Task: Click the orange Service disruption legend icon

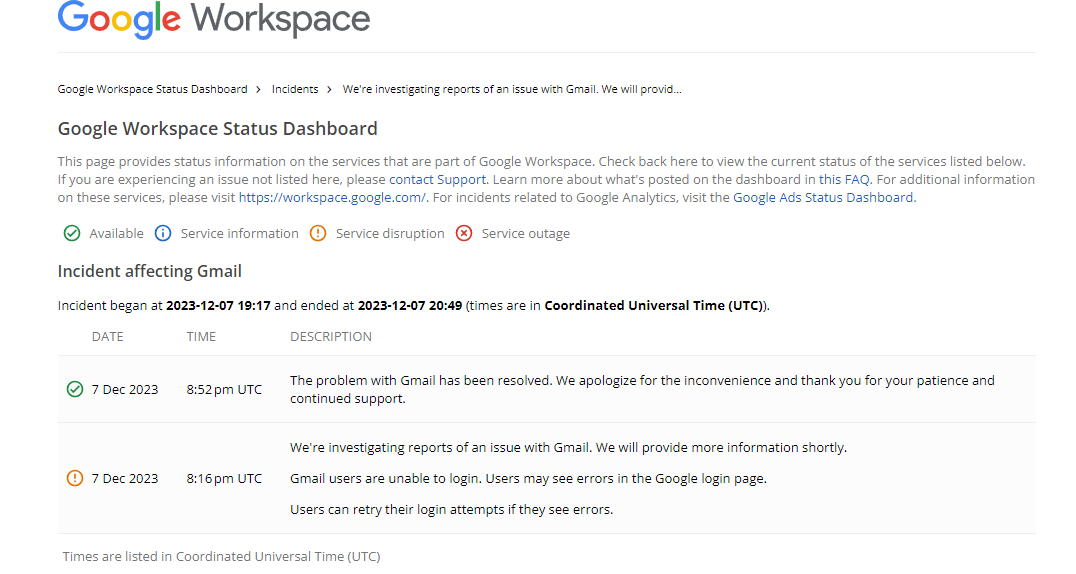Action: (x=318, y=233)
